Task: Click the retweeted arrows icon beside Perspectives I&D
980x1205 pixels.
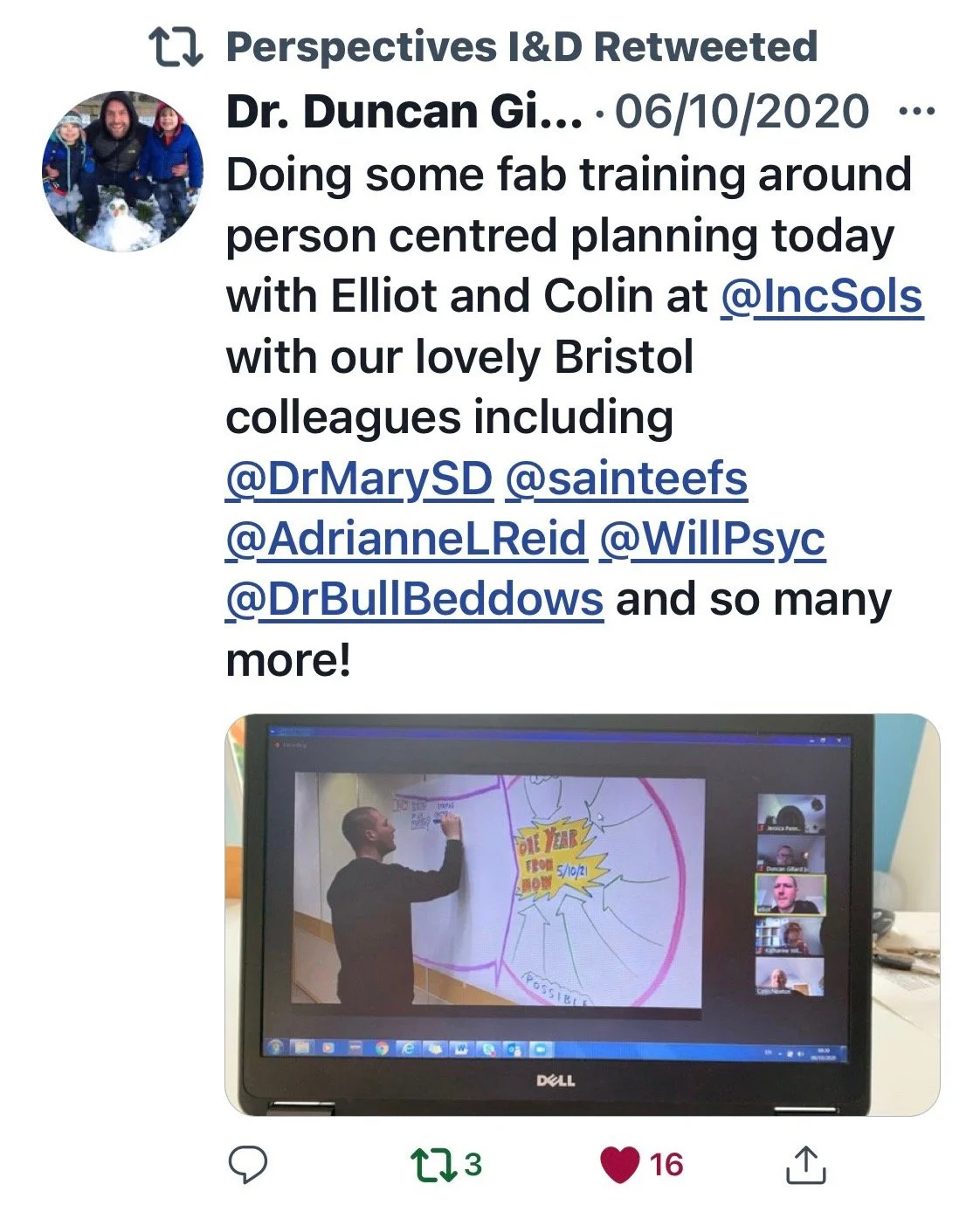Action: tap(176, 47)
